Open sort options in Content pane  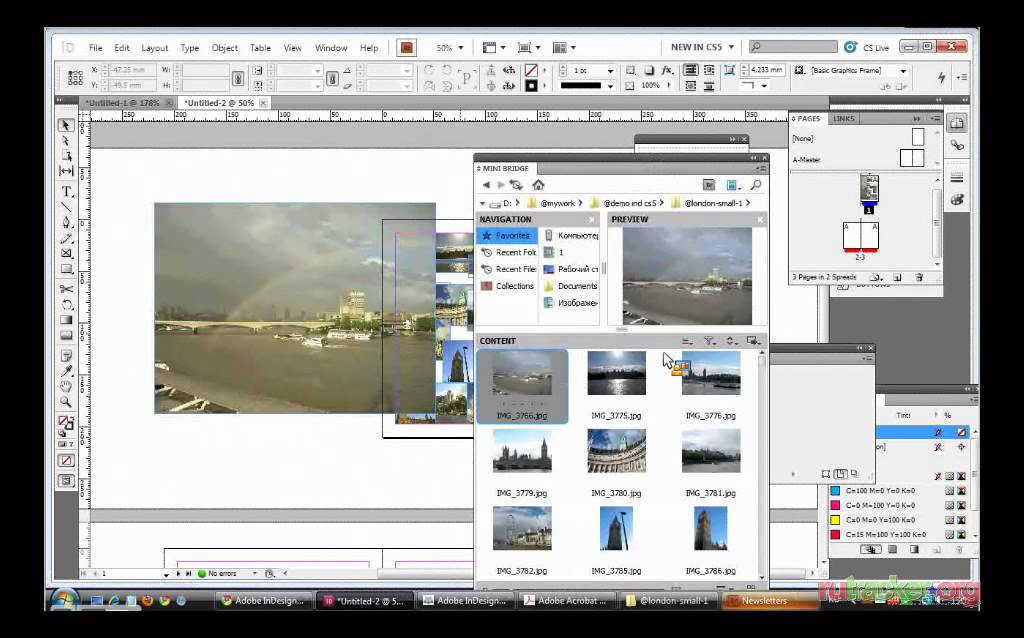pyautogui.click(x=731, y=341)
